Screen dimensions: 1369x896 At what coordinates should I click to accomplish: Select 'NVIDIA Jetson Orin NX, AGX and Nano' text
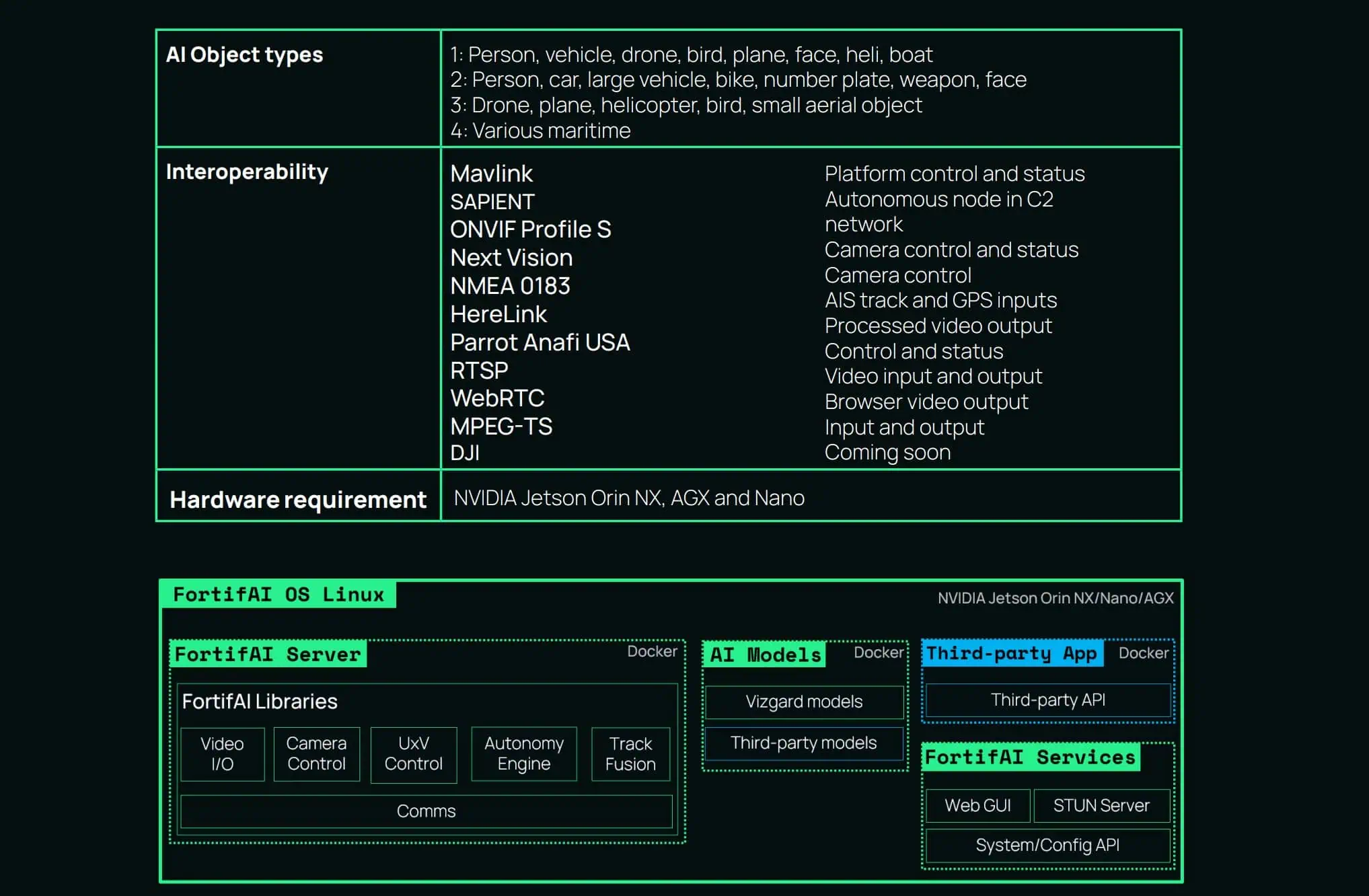pyautogui.click(x=629, y=498)
